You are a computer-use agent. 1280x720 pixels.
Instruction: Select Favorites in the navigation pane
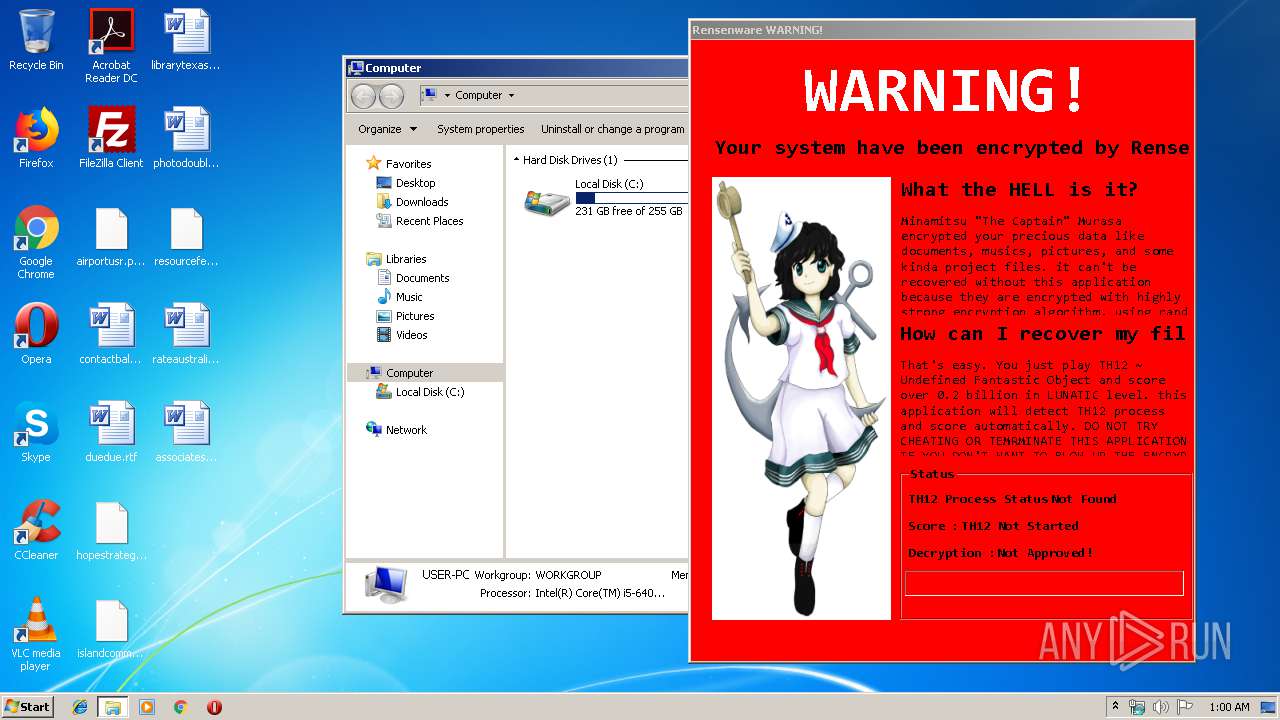[x=398, y=164]
